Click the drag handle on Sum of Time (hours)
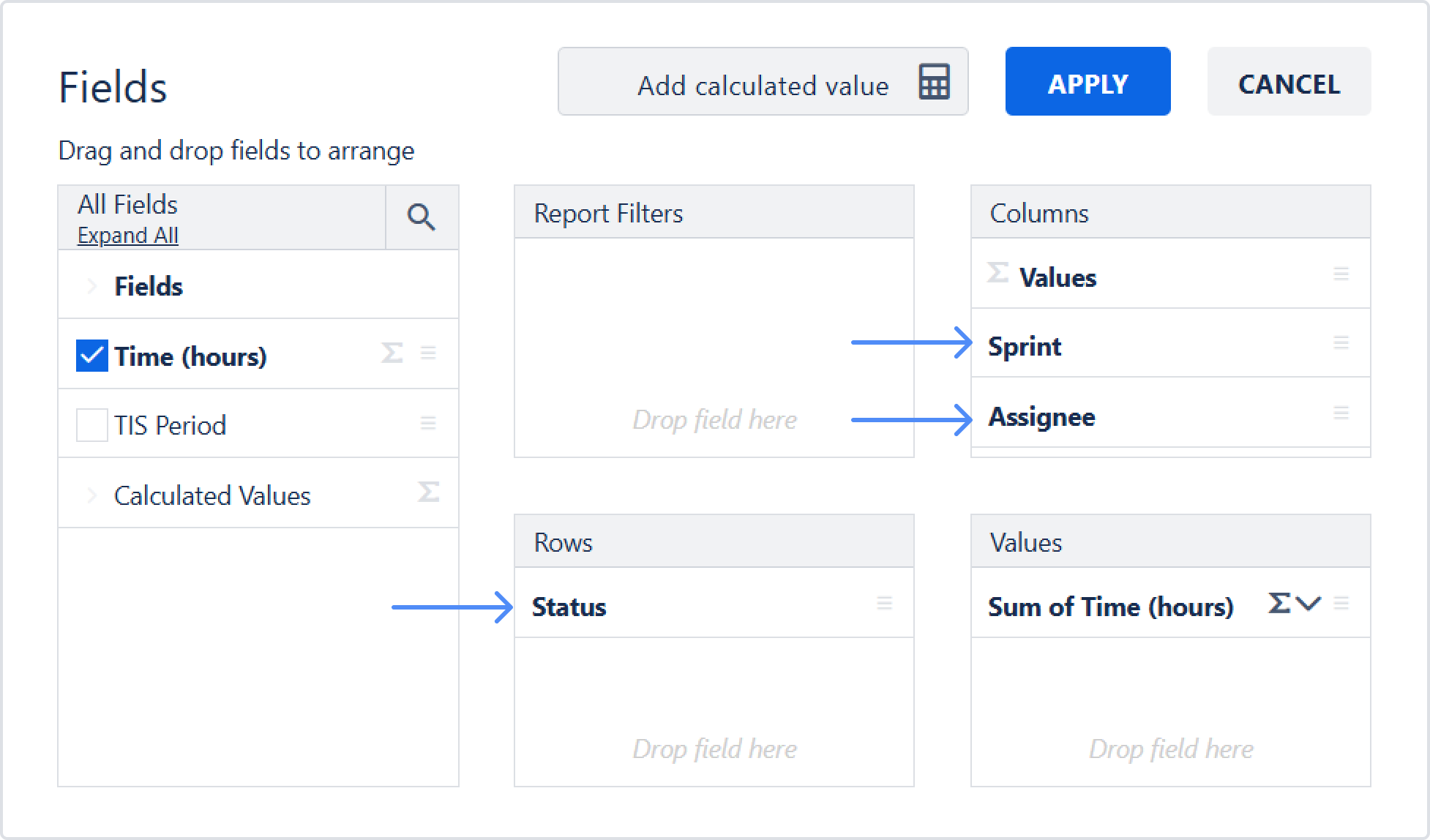This screenshot has width=1430, height=840. pyautogui.click(x=1341, y=603)
